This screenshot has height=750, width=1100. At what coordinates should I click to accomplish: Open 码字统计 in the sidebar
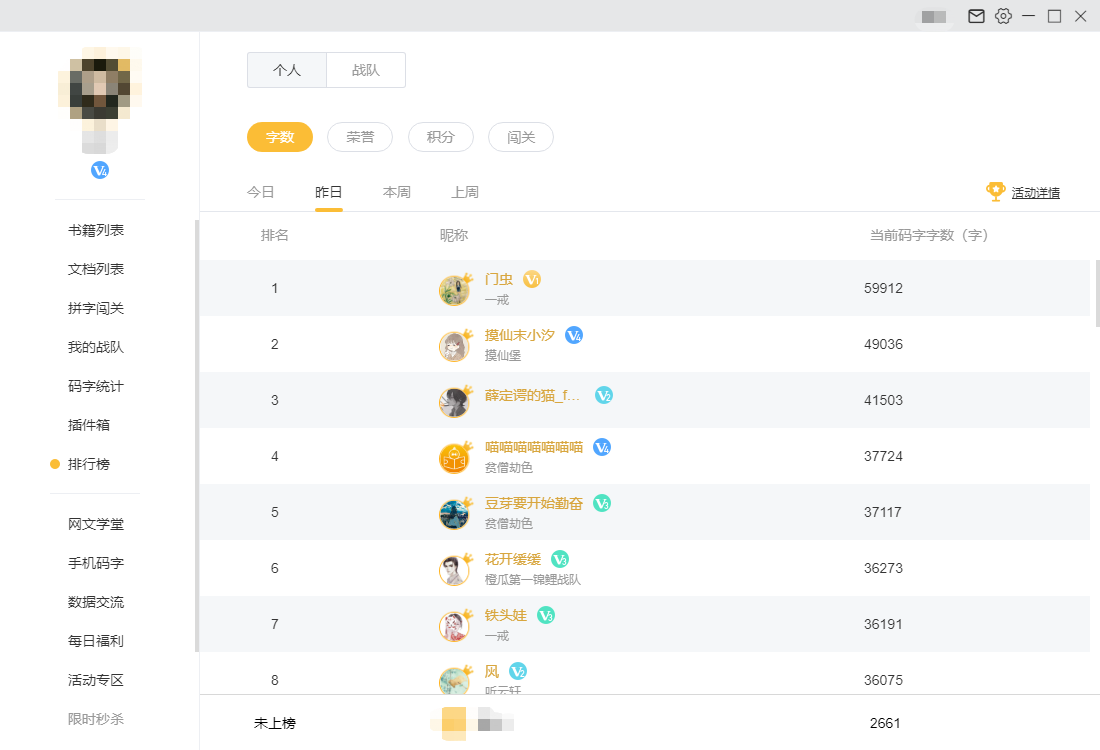coord(96,386)
